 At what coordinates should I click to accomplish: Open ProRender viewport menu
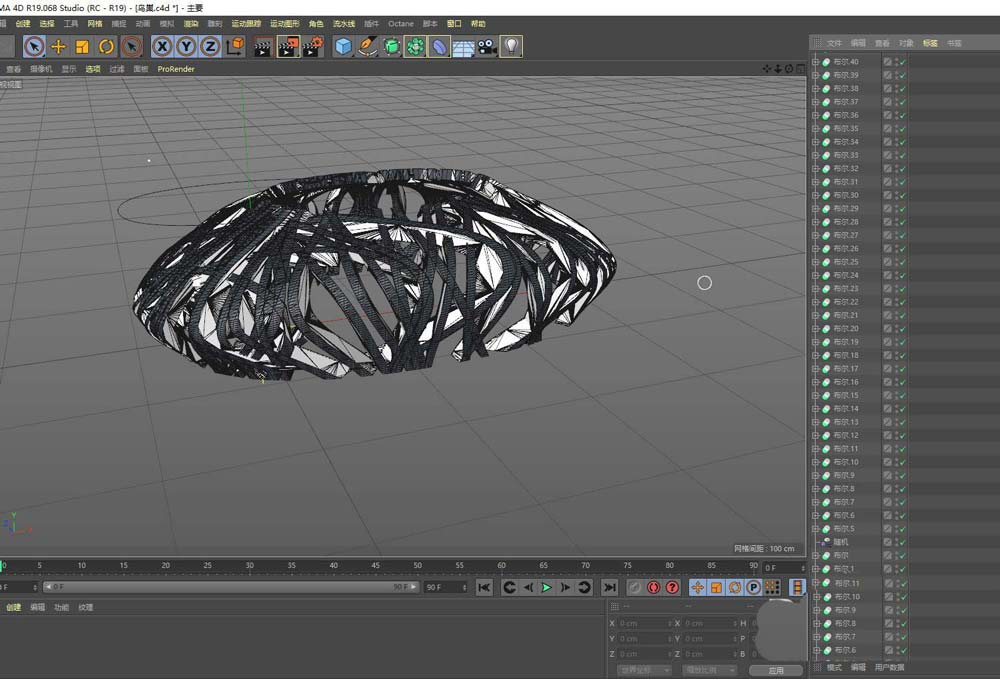click(x=176, y=69)
